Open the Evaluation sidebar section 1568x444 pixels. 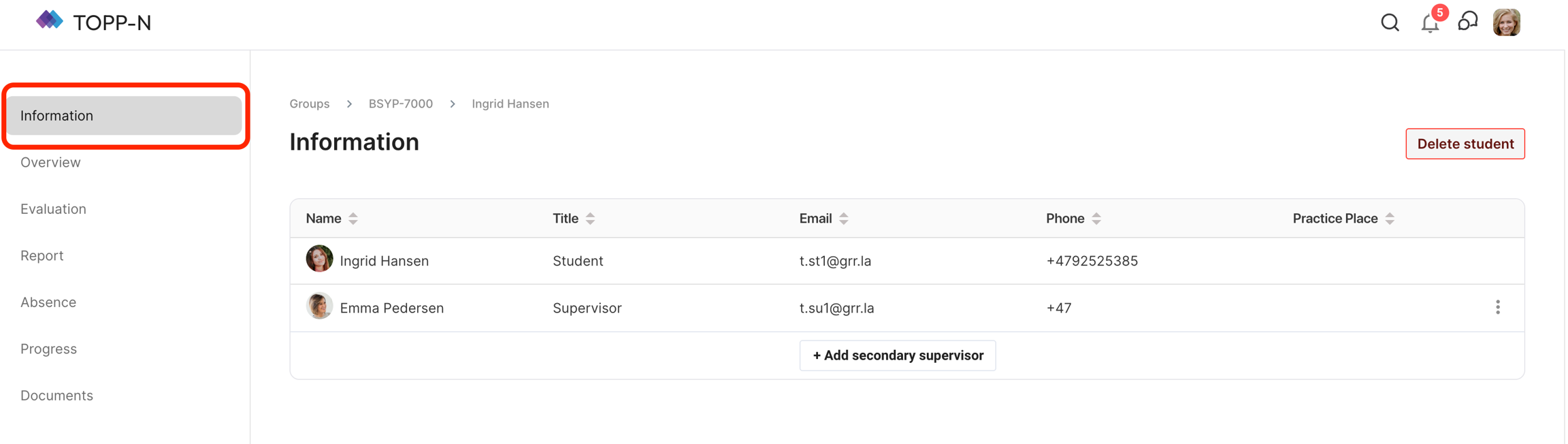pyautogui.click(x=53, y=209)
